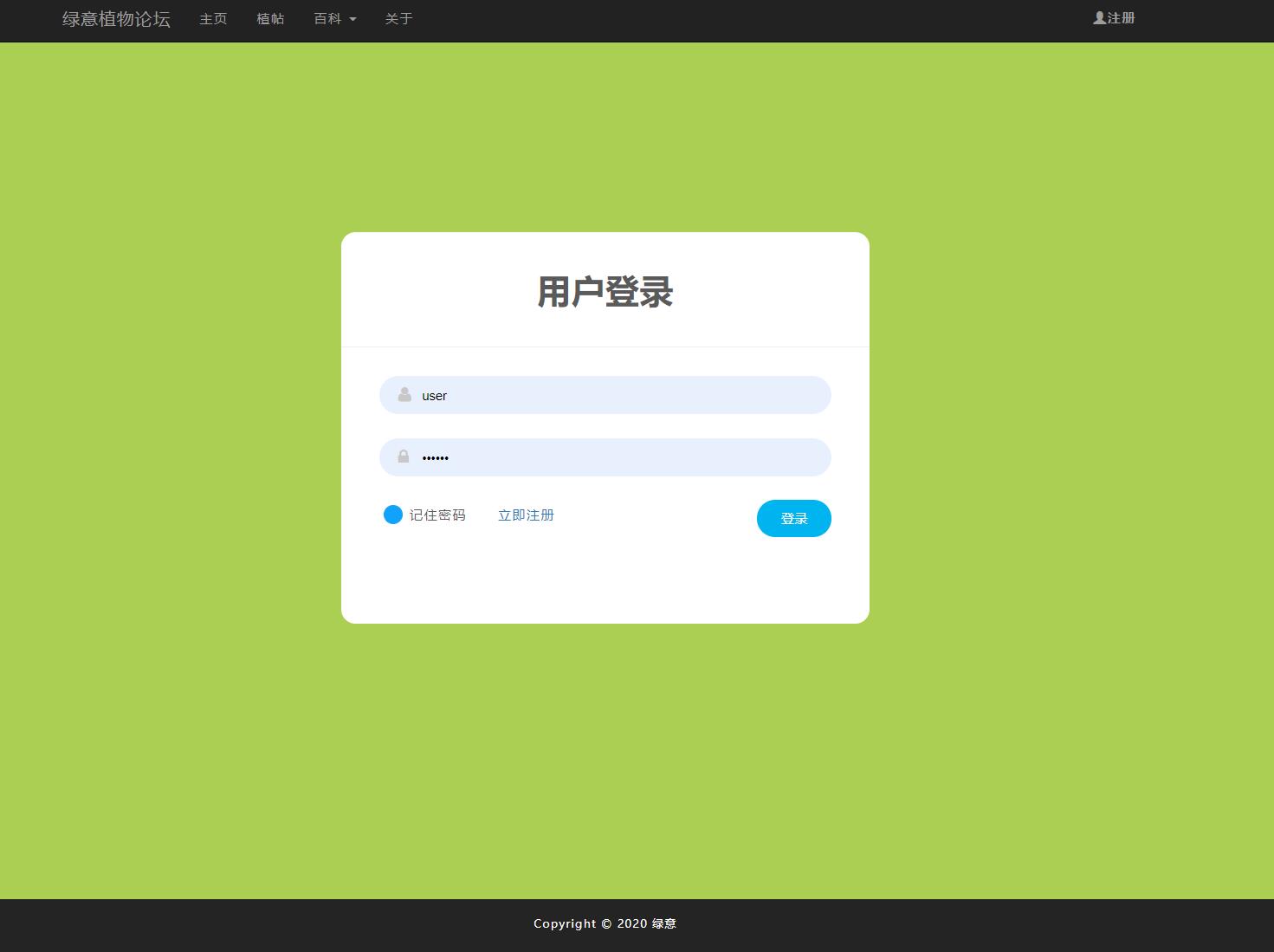Focus the username input showing user
The image size is (1274, 952).
click(x=605, y=395)
